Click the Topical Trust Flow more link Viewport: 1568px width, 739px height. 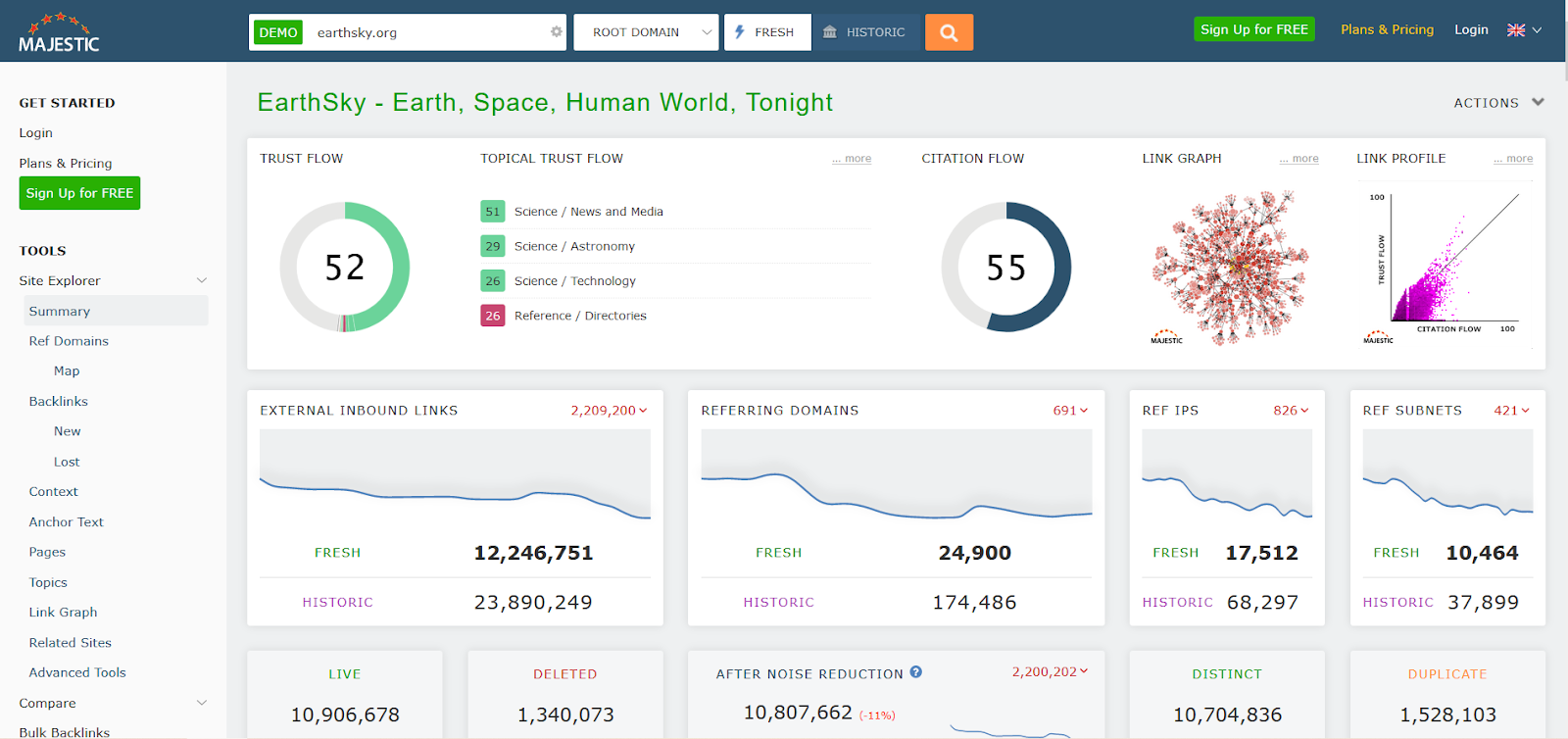point(852,159)
